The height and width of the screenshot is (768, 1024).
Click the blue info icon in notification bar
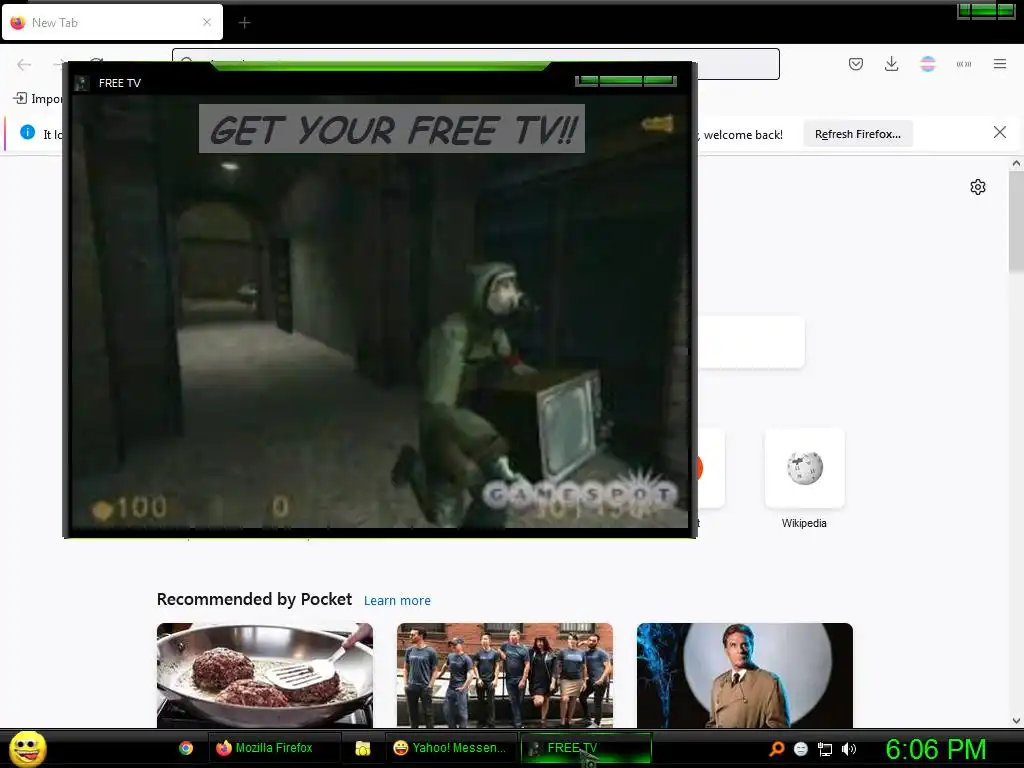(27, 132)
